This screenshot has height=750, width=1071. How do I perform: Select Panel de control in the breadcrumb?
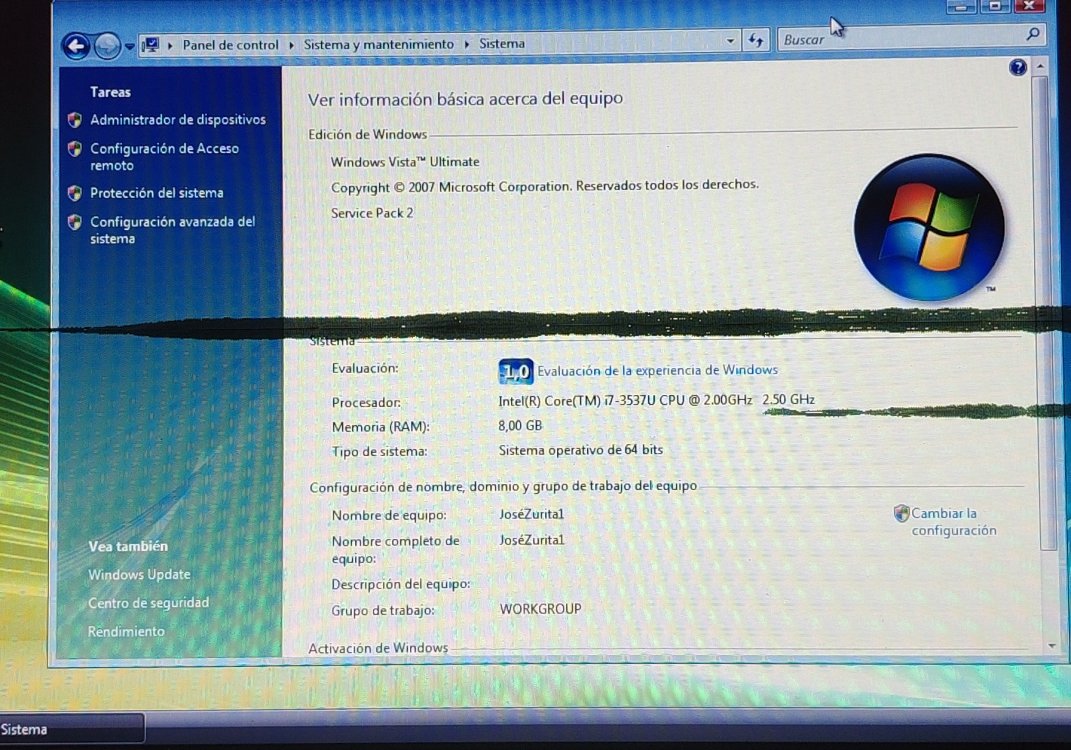pyautogui.click(x=230, y=45)
